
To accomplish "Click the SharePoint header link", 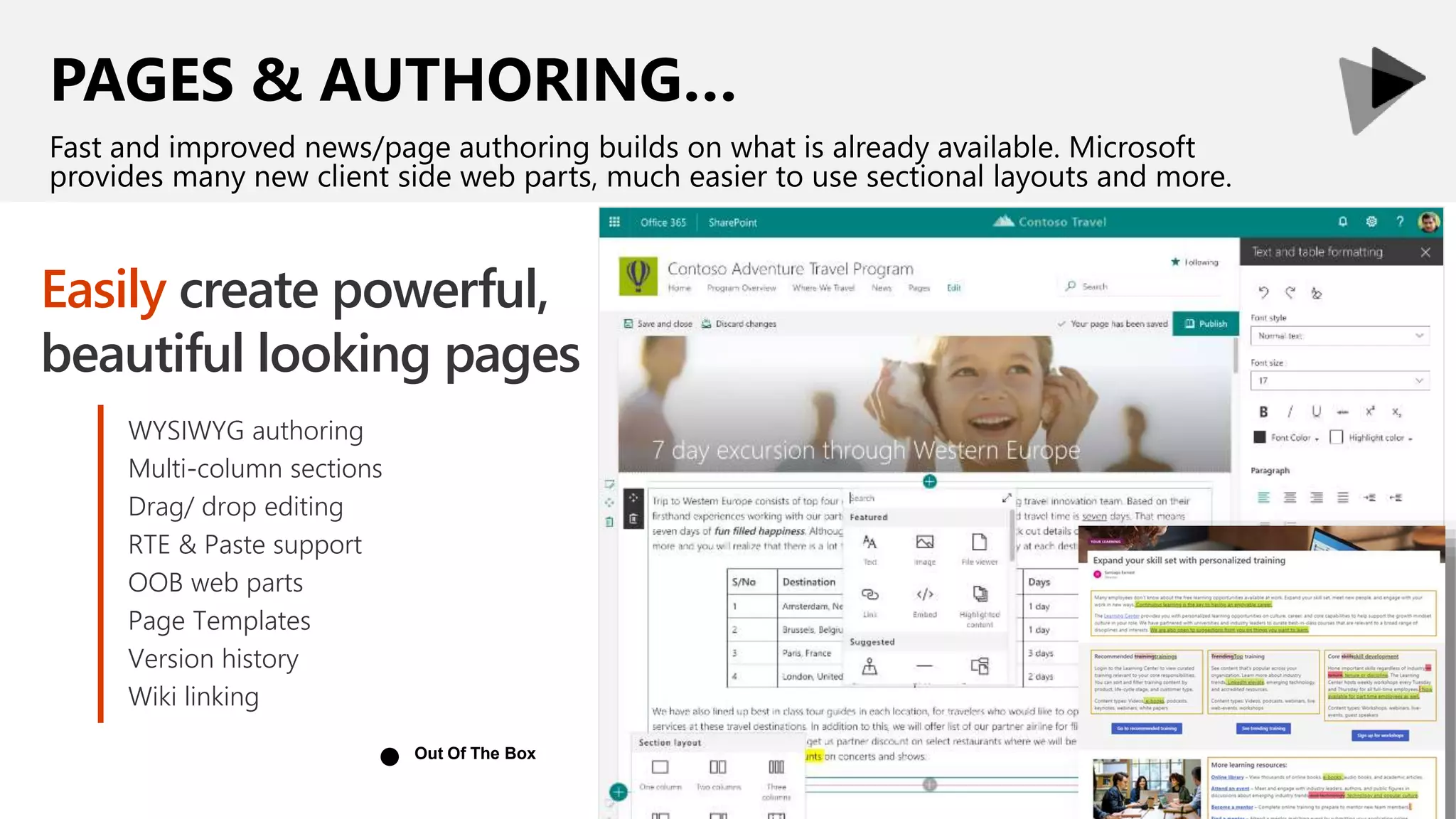I will 732,223.
